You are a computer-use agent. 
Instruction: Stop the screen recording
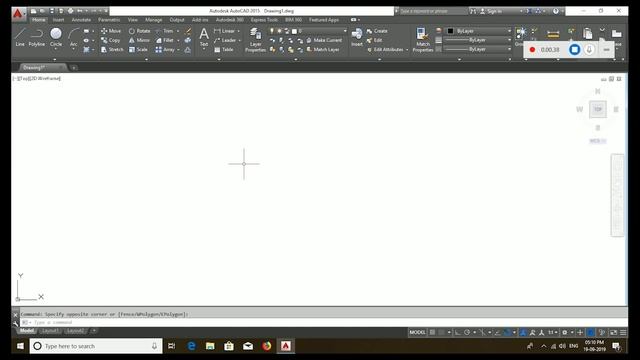(574, 49)
